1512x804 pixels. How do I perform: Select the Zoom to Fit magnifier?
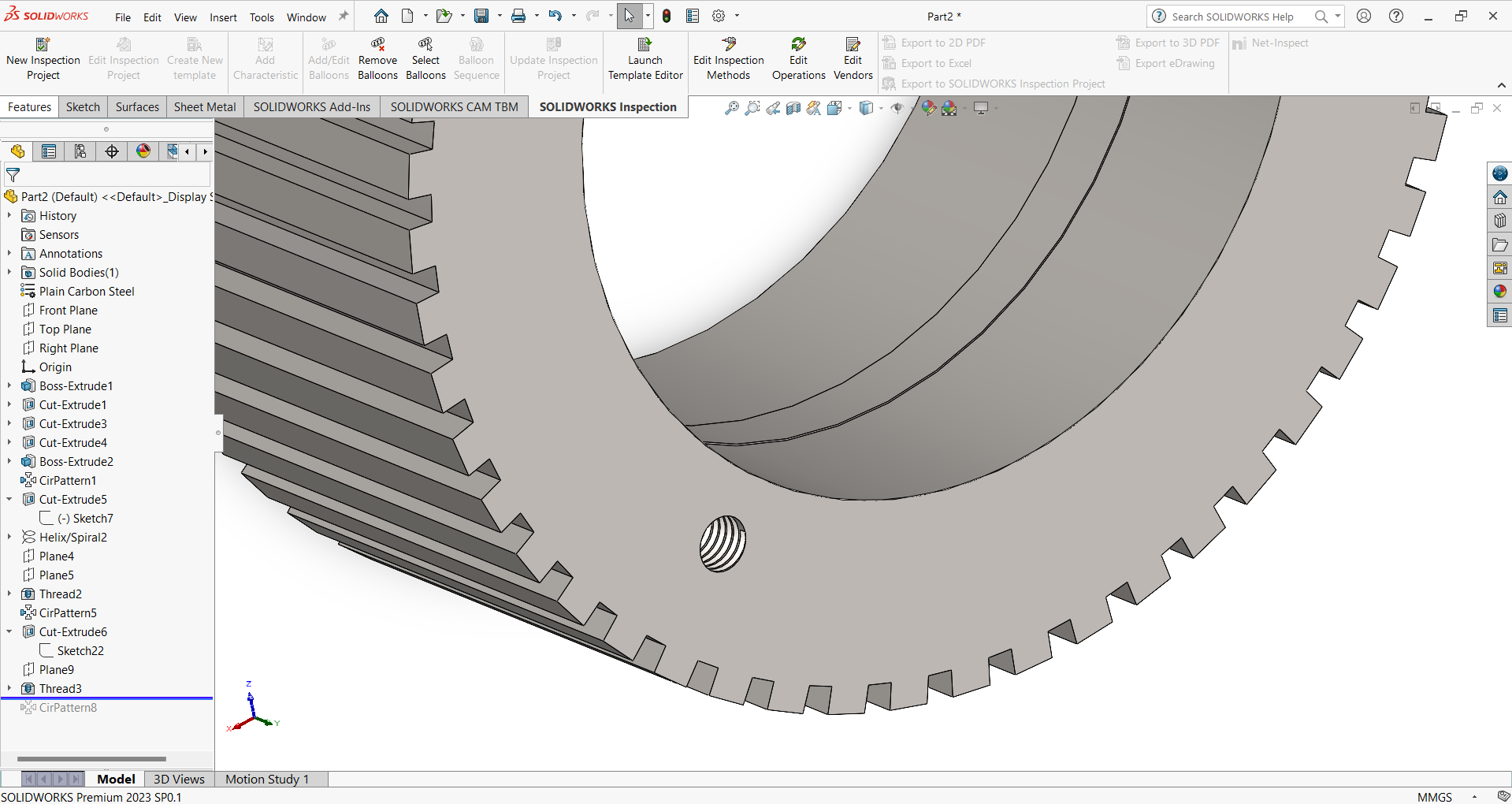tap(731, 108)
